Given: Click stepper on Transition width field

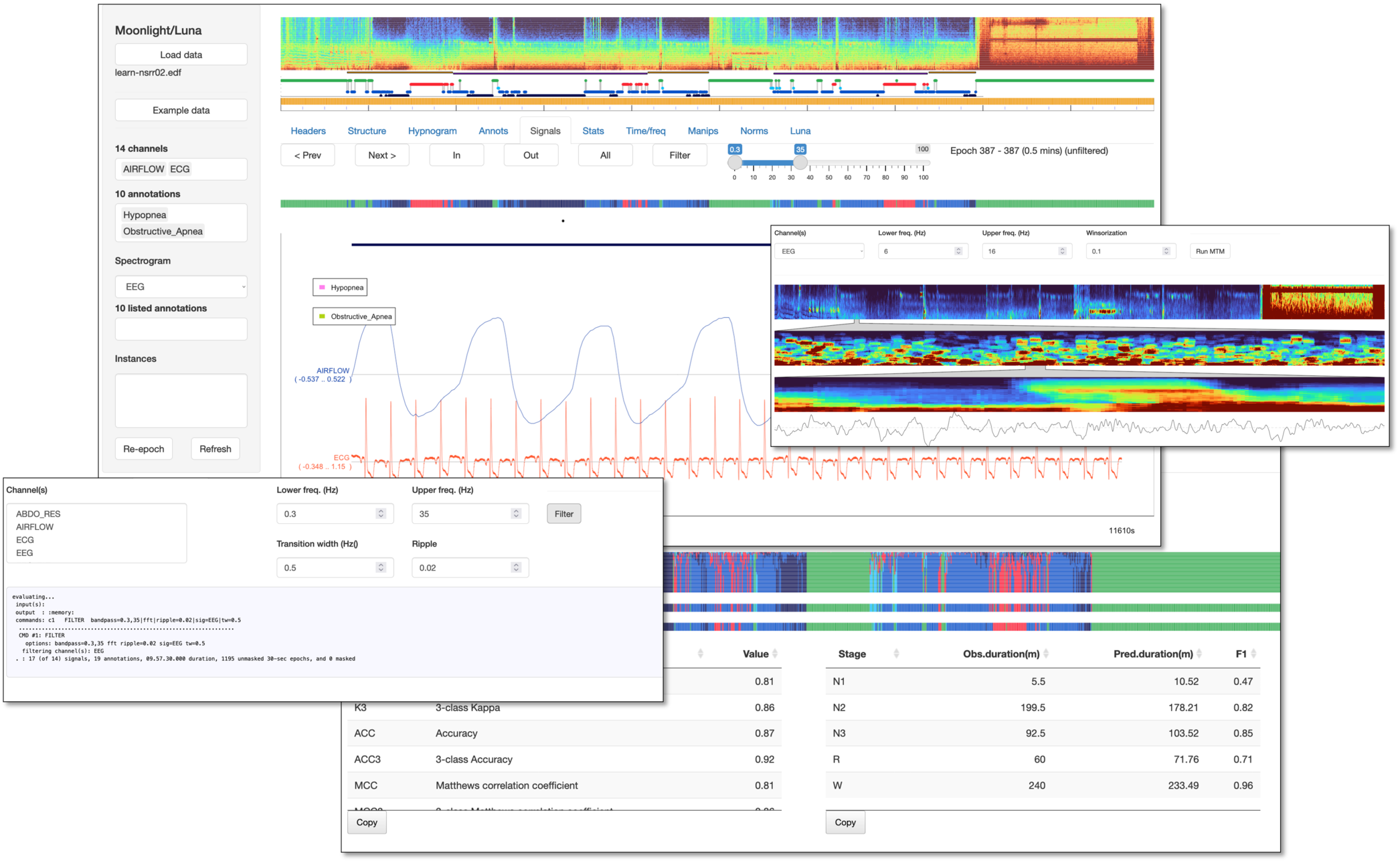Looking at the screenshot, I should click(x=381, y=567).
